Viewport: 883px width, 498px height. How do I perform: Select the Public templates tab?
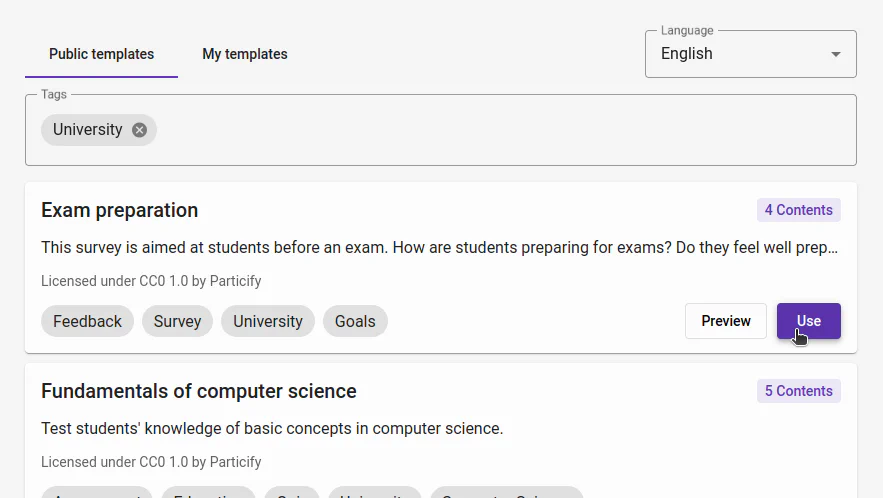pyautogui.click(x=101, y=54)
